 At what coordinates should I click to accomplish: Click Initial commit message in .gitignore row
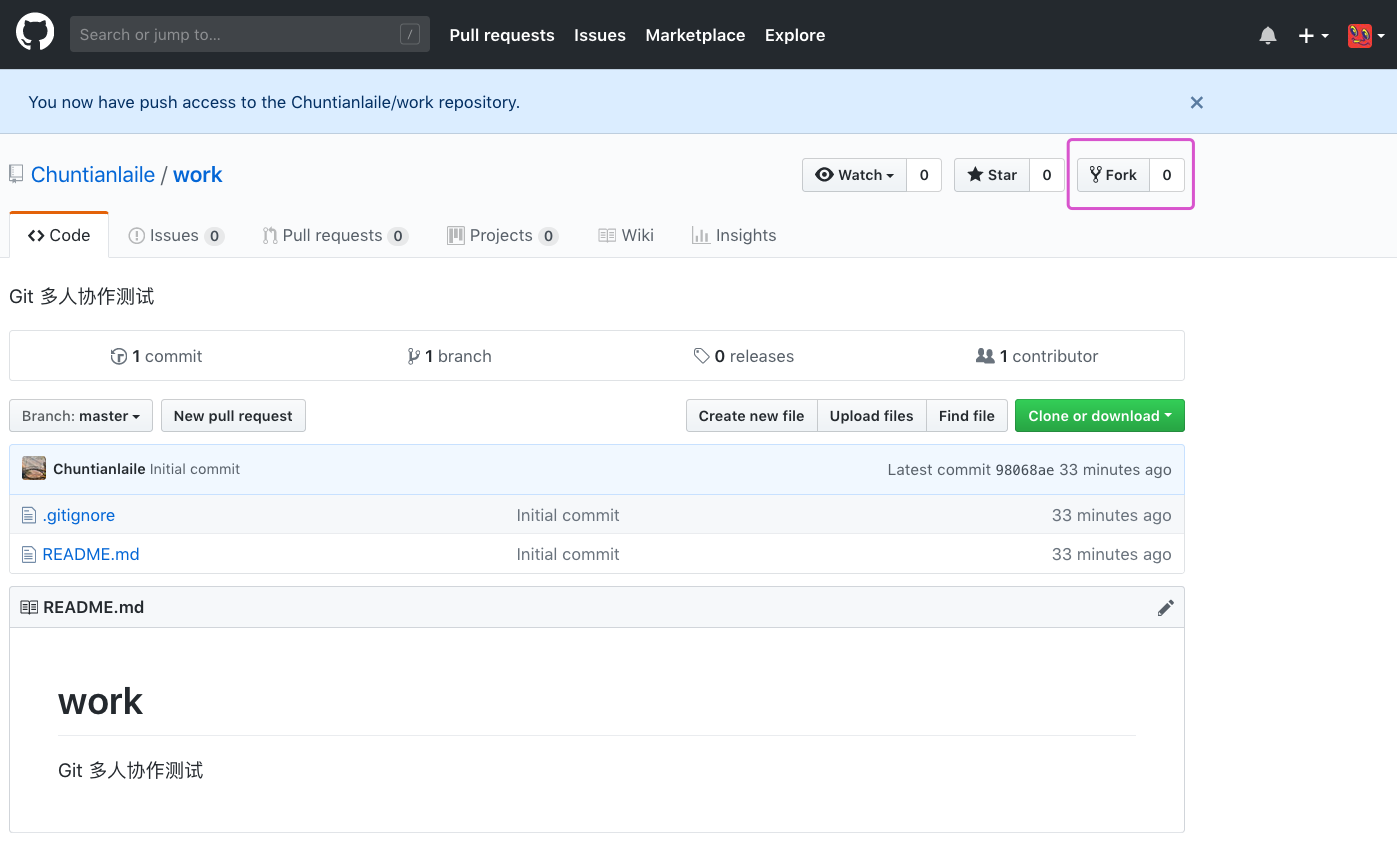tap(568, 515)
